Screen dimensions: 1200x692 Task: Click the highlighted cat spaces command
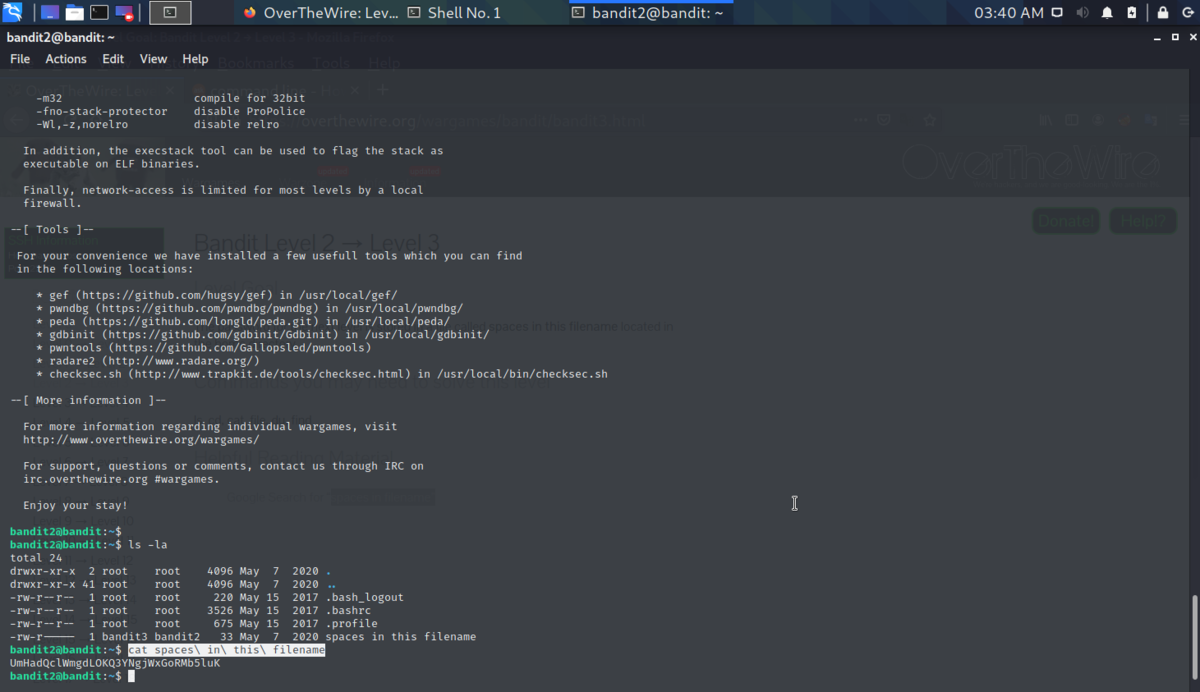click(227, 650)
